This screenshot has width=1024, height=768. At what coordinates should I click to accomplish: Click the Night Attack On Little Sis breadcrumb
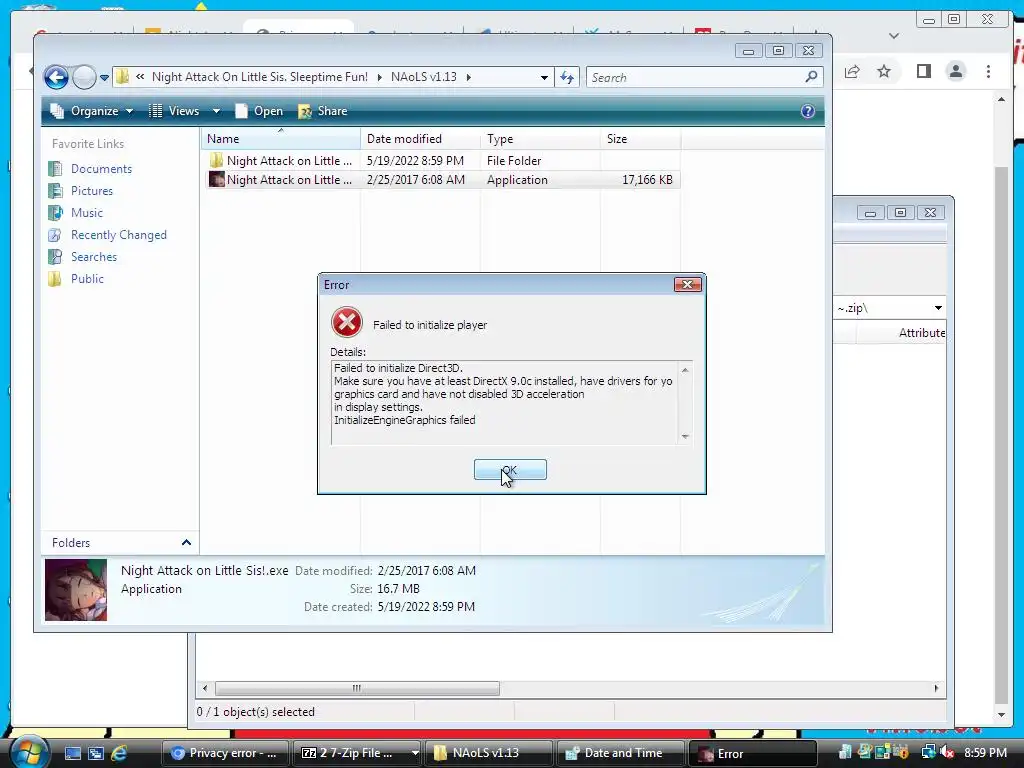point(260,77)
